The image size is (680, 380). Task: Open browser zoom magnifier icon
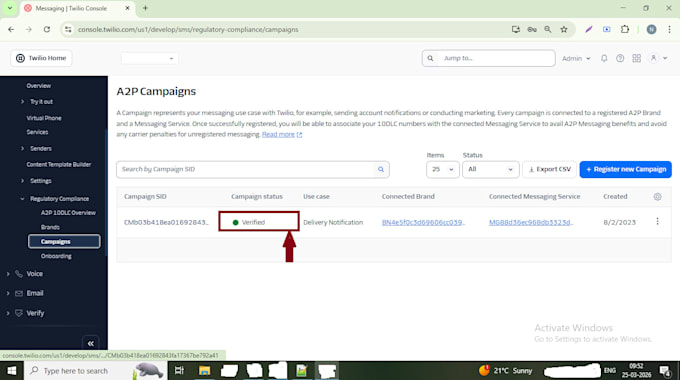click(x=548, y=29)
